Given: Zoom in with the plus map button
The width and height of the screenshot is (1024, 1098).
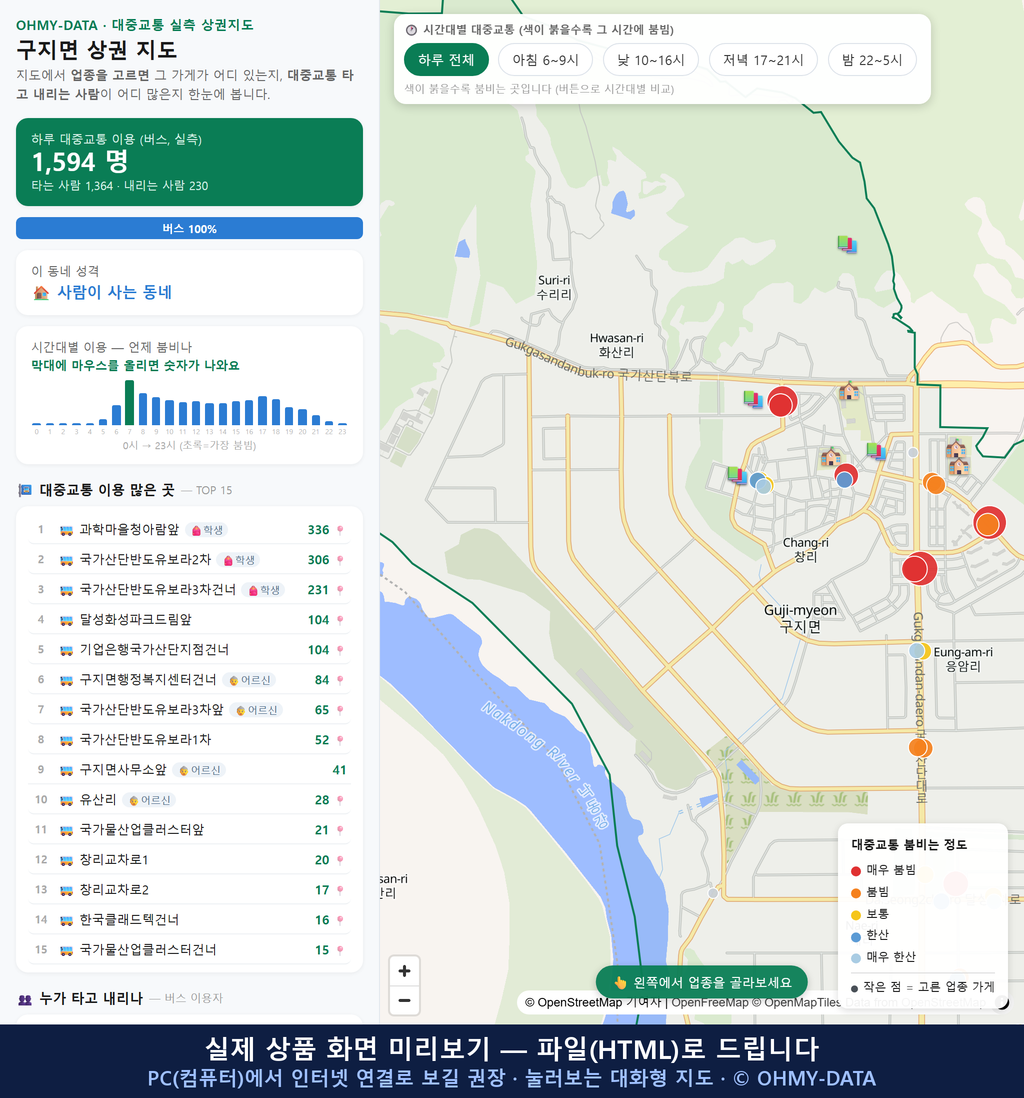Looking at the screenshot, I should [404, 971].
